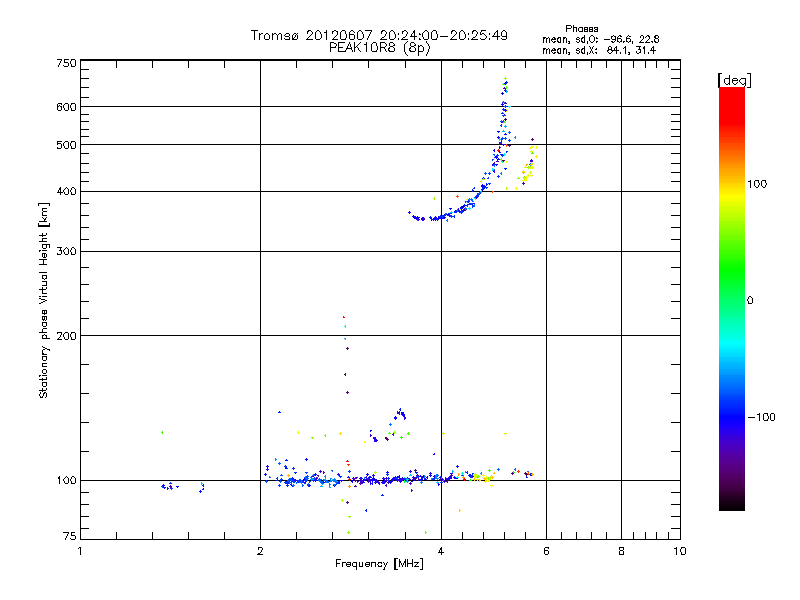Viewport: 800px width, 600px height.
Task: Click the y-axis tick label '600'
Action: coord(66,107)
